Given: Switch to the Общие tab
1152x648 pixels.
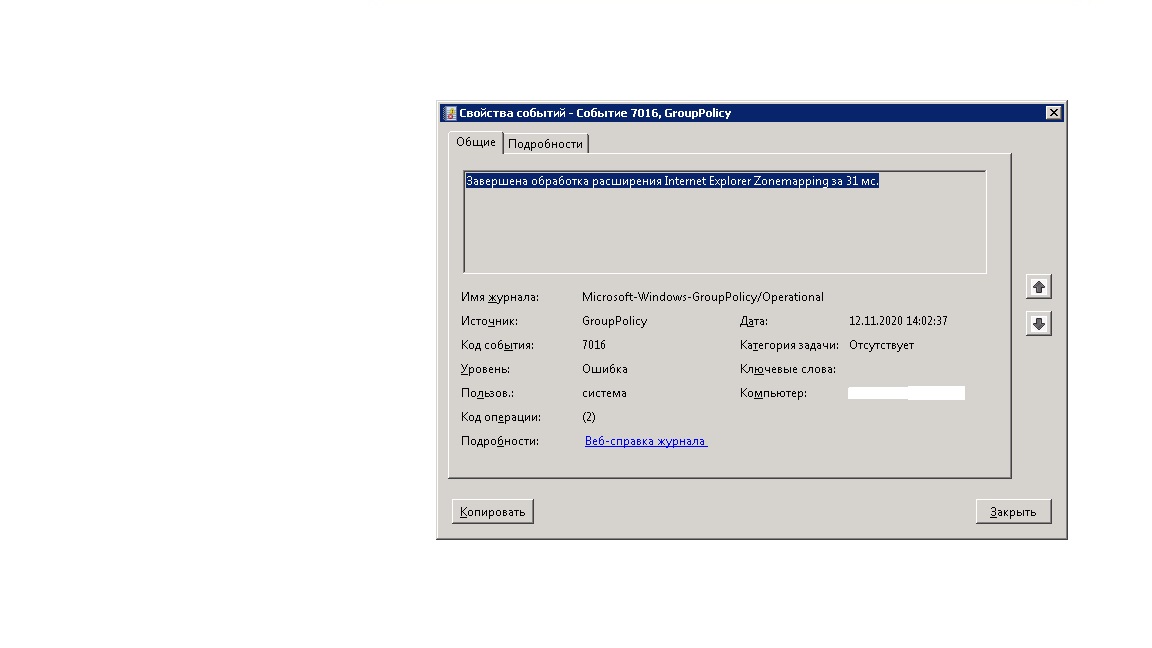Looking at the screenshot, I should point(475,142).
